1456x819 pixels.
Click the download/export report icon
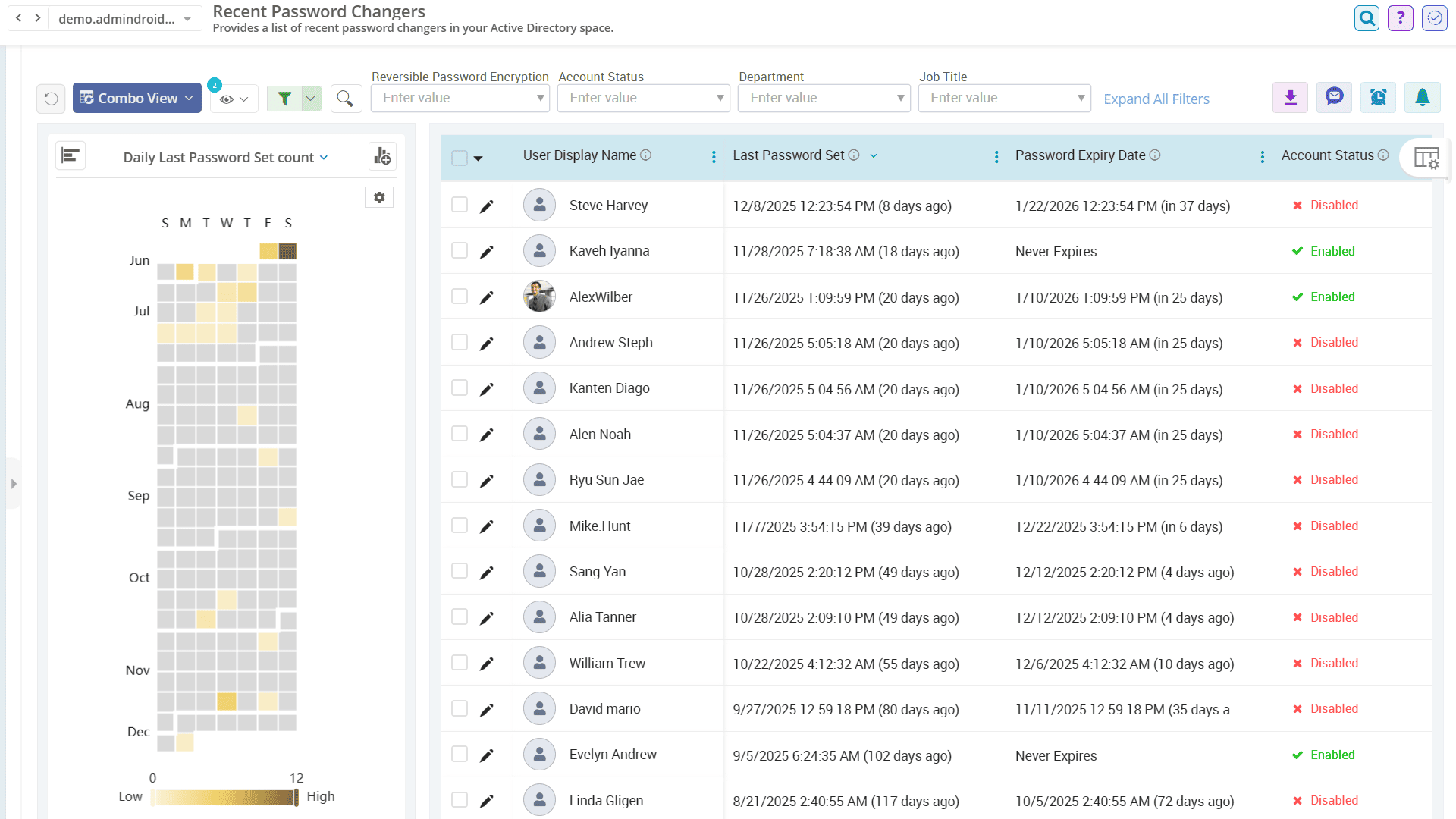point(1290,98)
